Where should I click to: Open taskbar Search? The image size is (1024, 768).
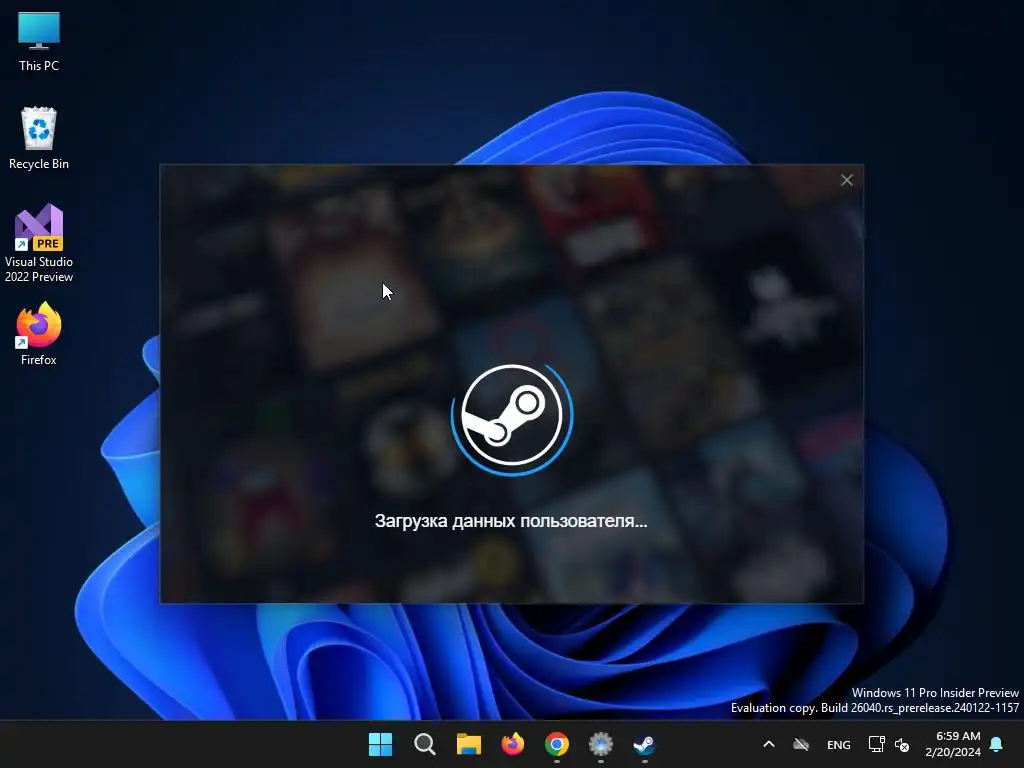(x=424, y=744)
